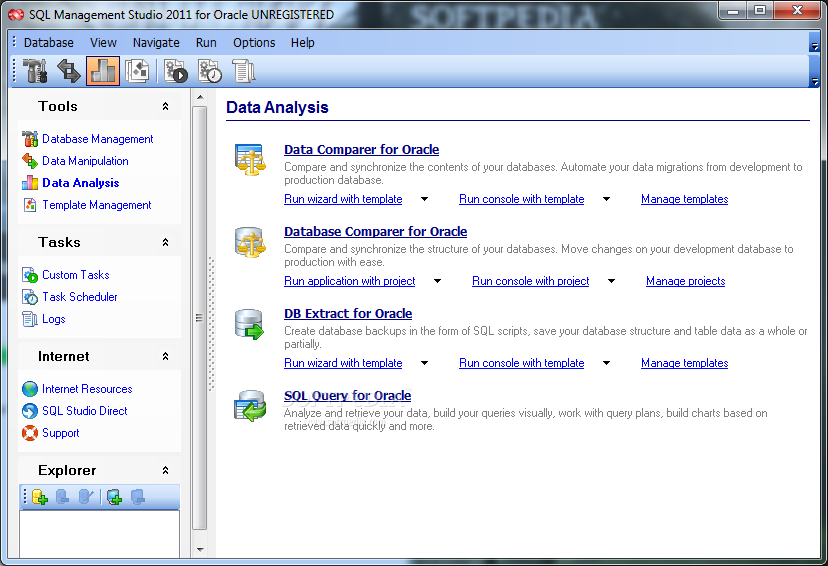The height and width of the screenshot is (566, 828).
Task: Open Internet Resources link
Action: pyautogui.click(x=87, y=389)
